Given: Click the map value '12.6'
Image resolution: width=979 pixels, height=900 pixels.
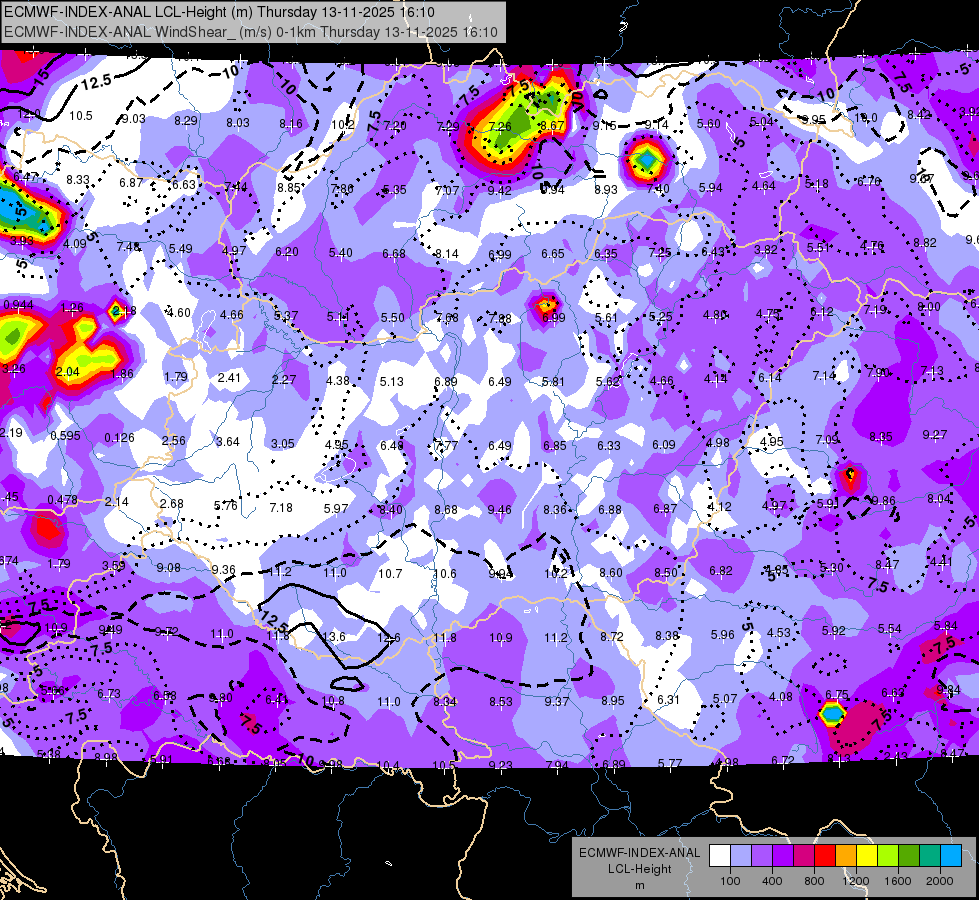Looking at the screenshot, I should tap(388, 638).
